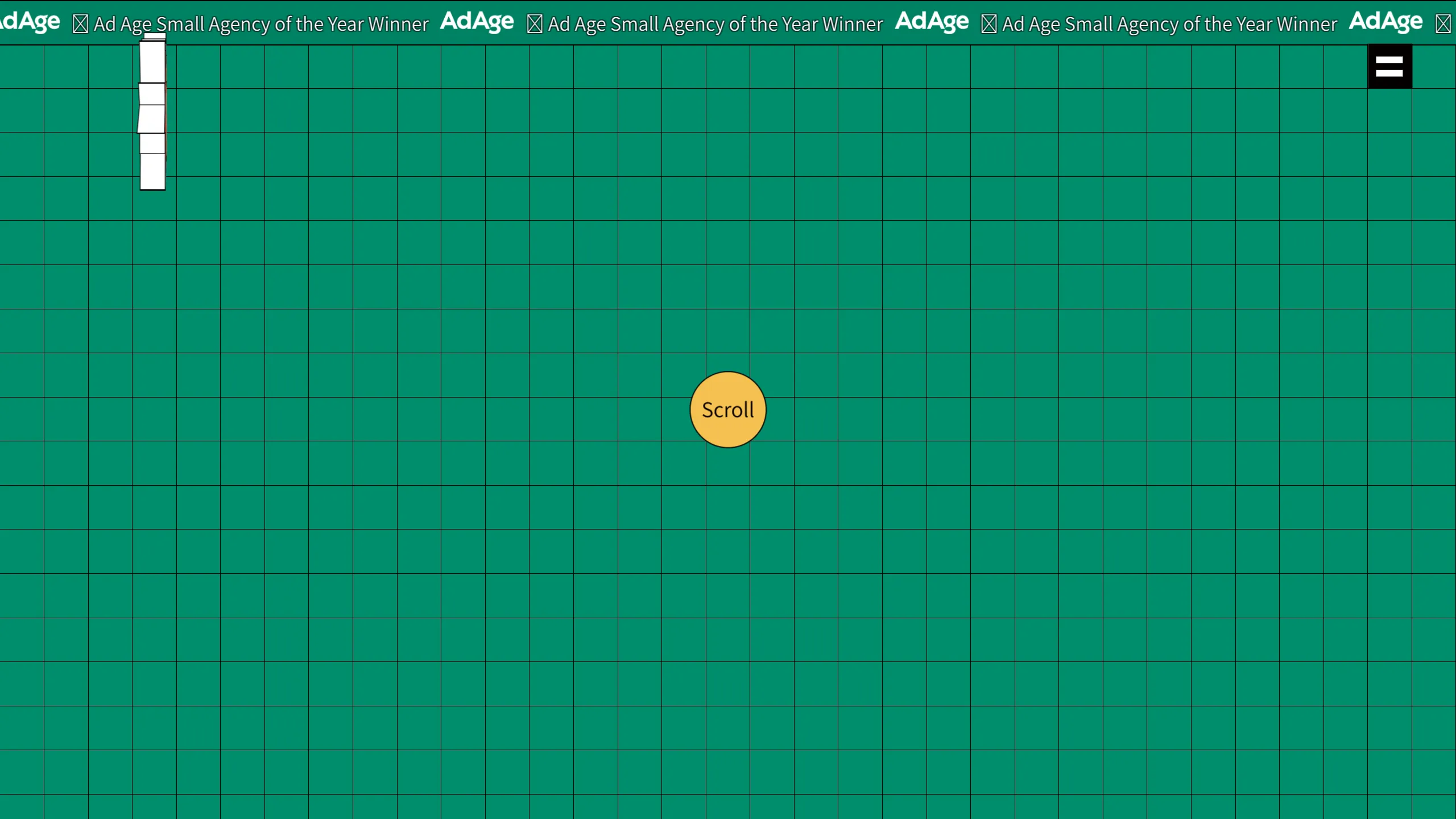Open the third 'Small Agency of the Year Winner' link
Screen dimensions: 1456x819
point(1169,24)
